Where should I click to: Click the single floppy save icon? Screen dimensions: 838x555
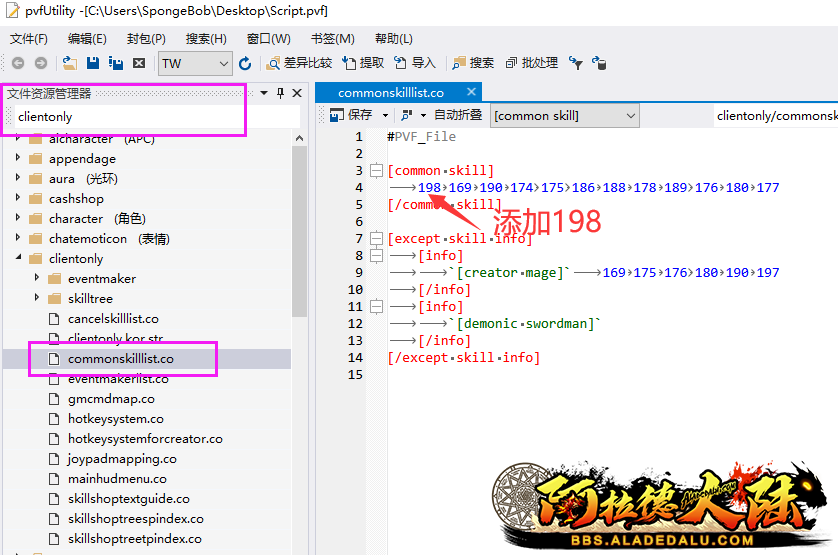click(x=93, y=63)
